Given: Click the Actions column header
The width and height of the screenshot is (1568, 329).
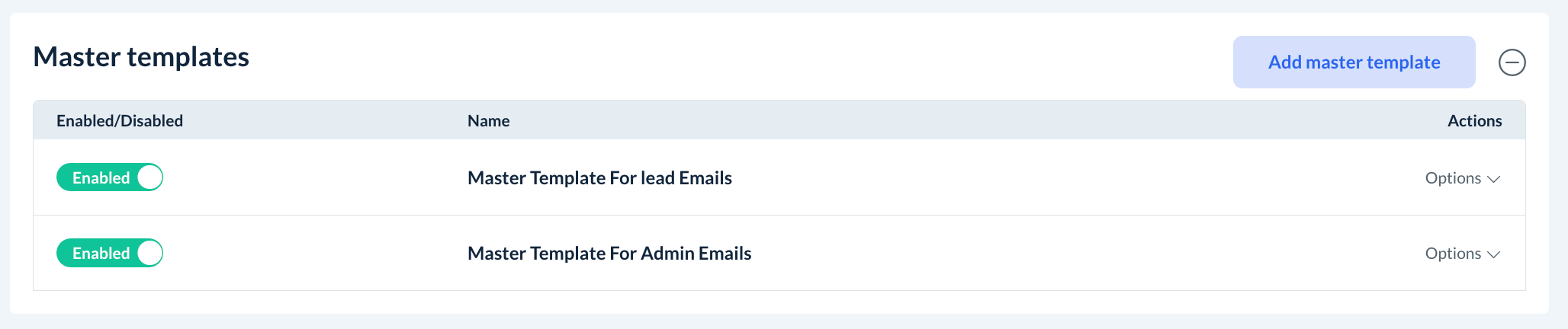Looking at the screenshot, I should (1474, 120).
